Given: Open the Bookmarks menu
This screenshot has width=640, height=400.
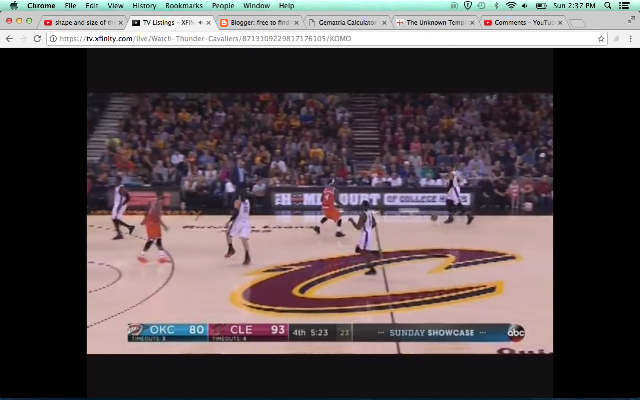Looking at the screenshot, I should click(184, 6).
